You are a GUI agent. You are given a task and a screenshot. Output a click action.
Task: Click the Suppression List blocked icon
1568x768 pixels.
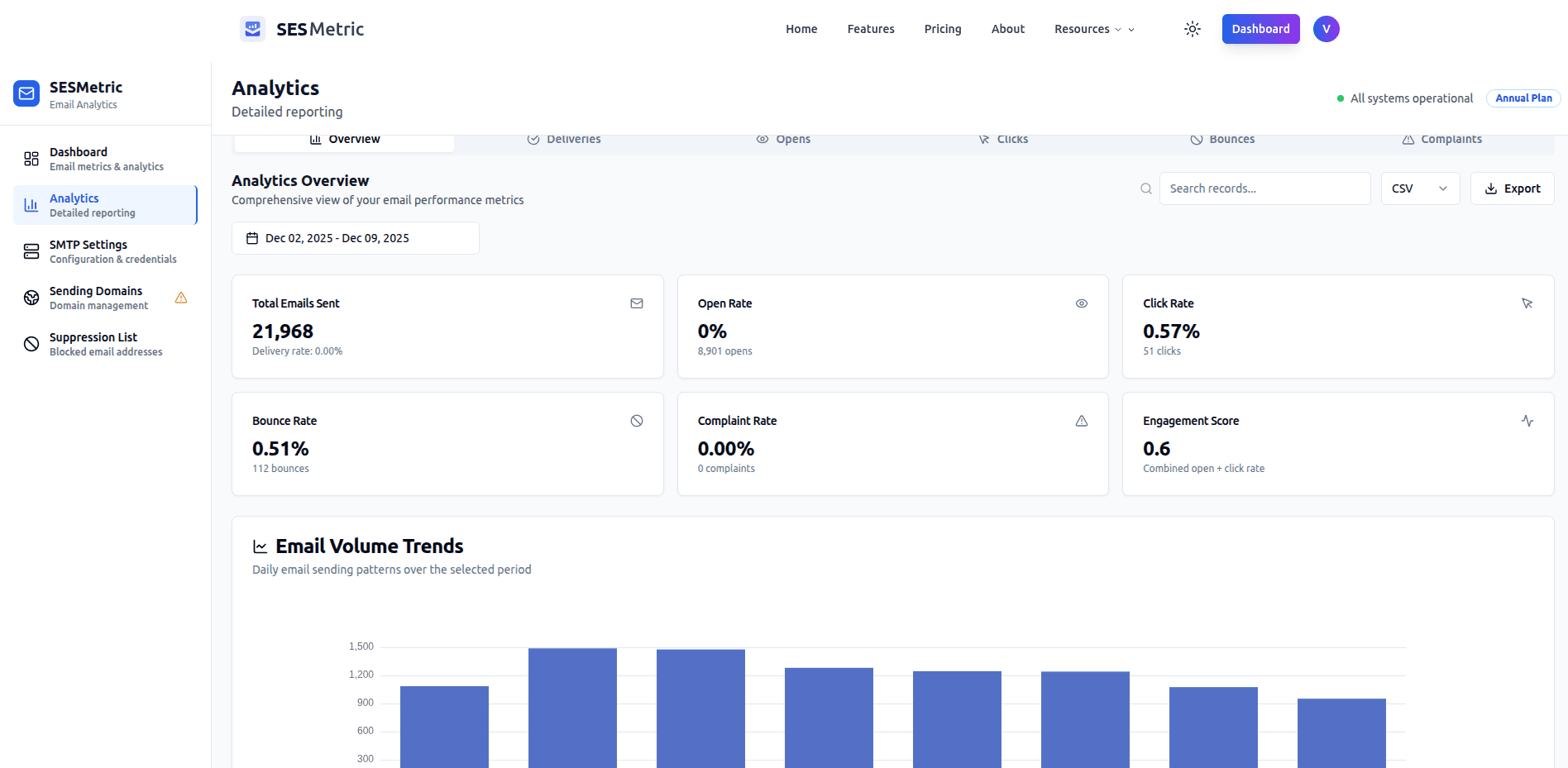31,343
